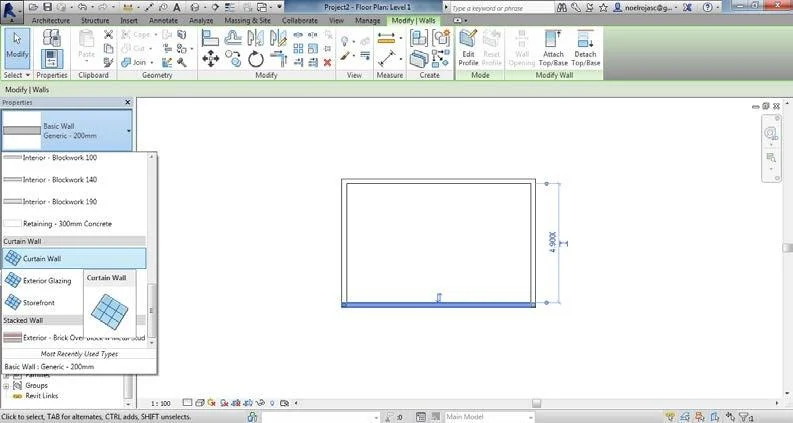Click Edit Profile
Screen dimensions: 793x423
(468, 48)
